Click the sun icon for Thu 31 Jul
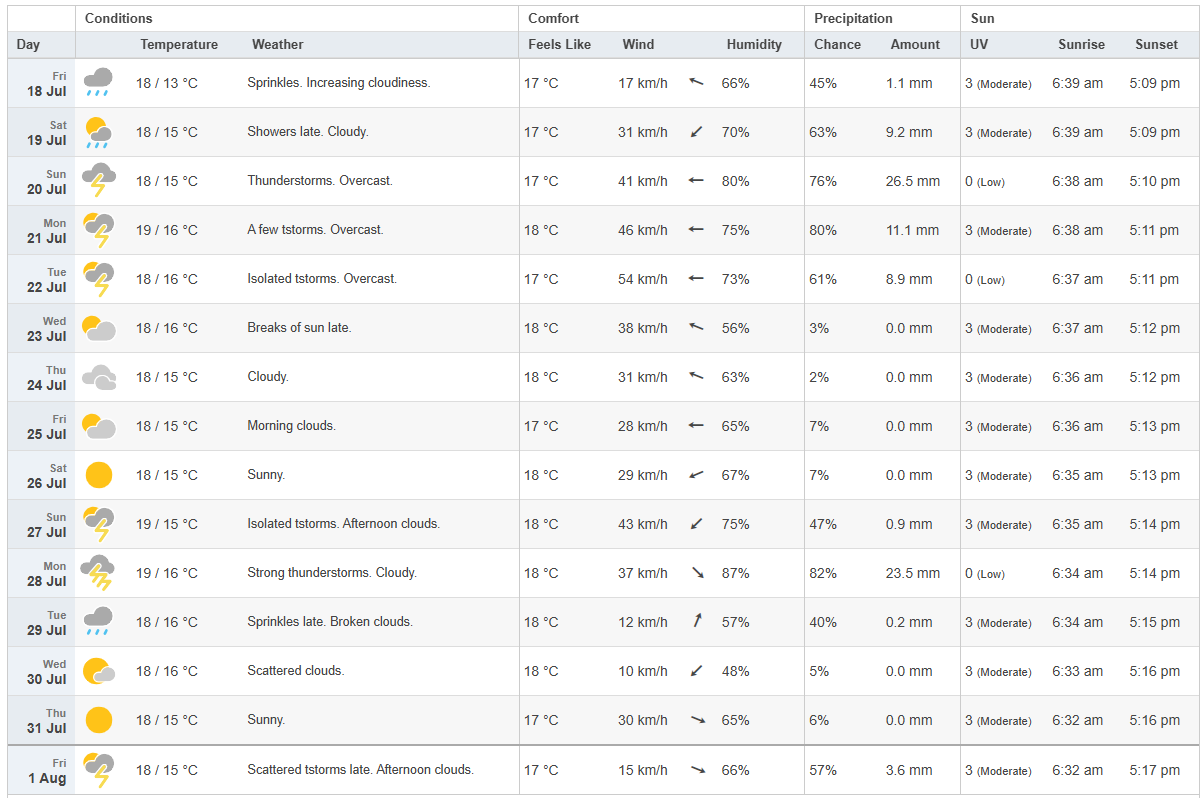This screenshot has width=1203, height=798. pyautogui.click(x=98, y=720)
